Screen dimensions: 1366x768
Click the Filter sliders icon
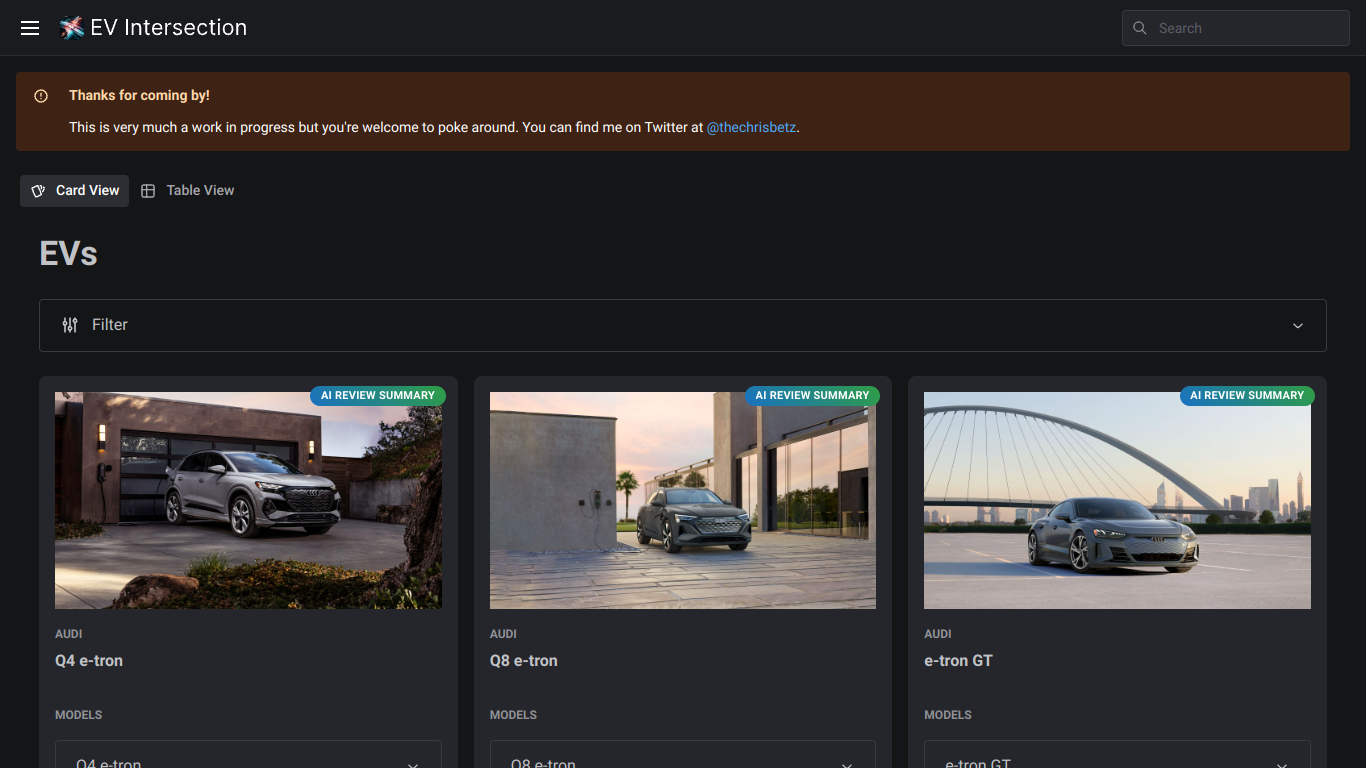(70, 325)
